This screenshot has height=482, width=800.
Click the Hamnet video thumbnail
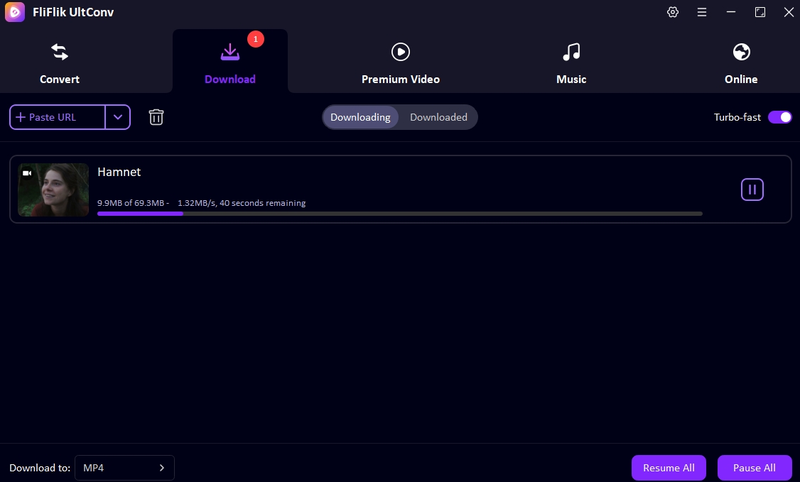pos(53,190)
